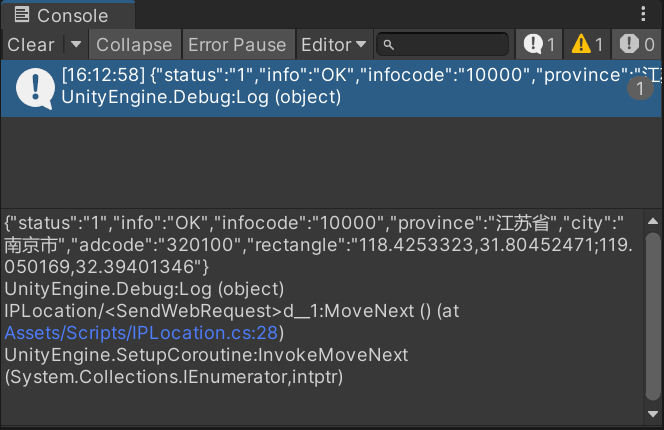Click the log entry's collapsed count badge
Image resolution: width=664 pixels, height=430 pixels.
640,89
